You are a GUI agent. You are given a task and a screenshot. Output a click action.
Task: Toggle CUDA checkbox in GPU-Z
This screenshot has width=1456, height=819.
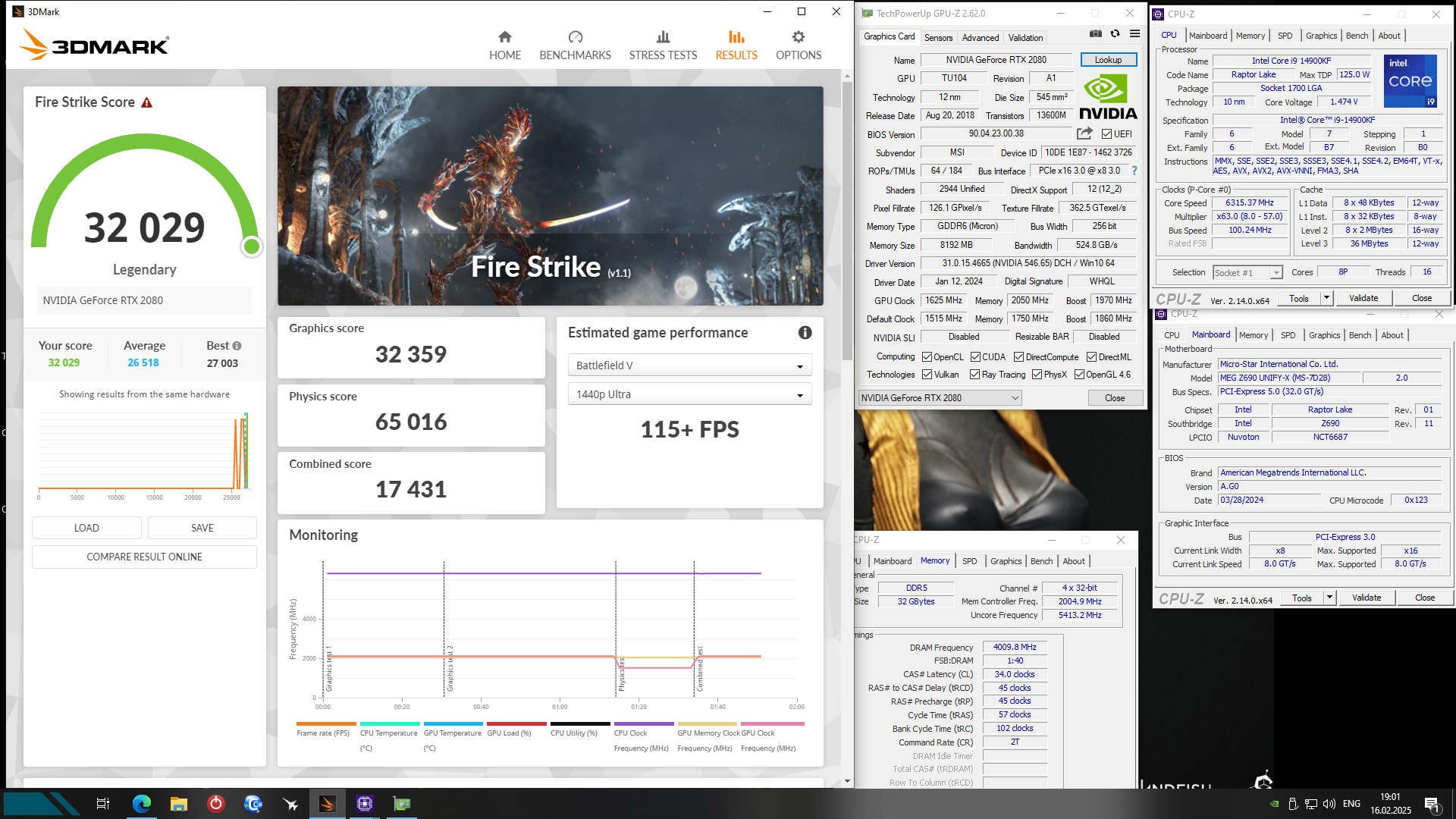click(975, 357)
